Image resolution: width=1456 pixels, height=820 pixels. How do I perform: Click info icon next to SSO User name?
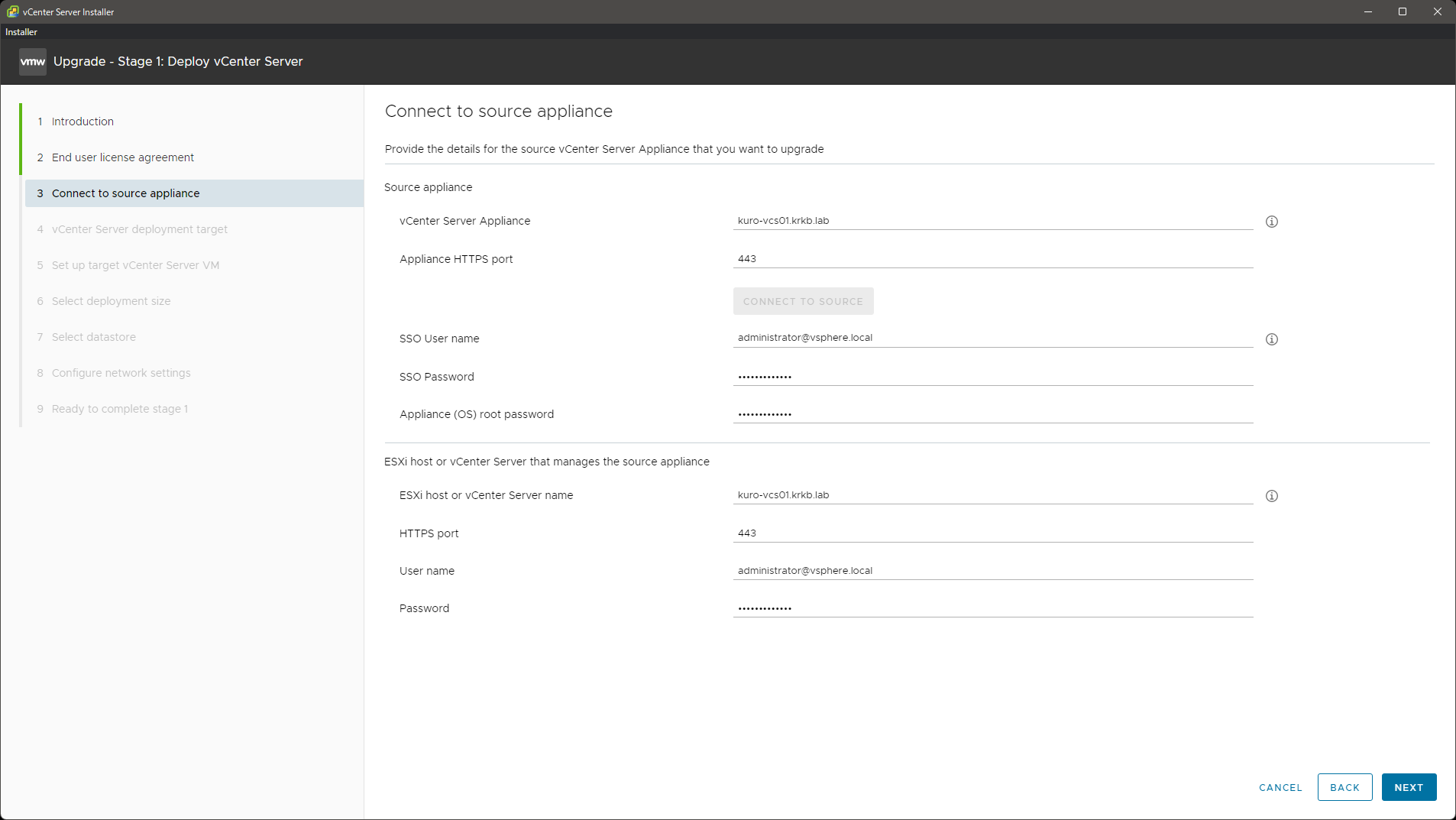1271,339
